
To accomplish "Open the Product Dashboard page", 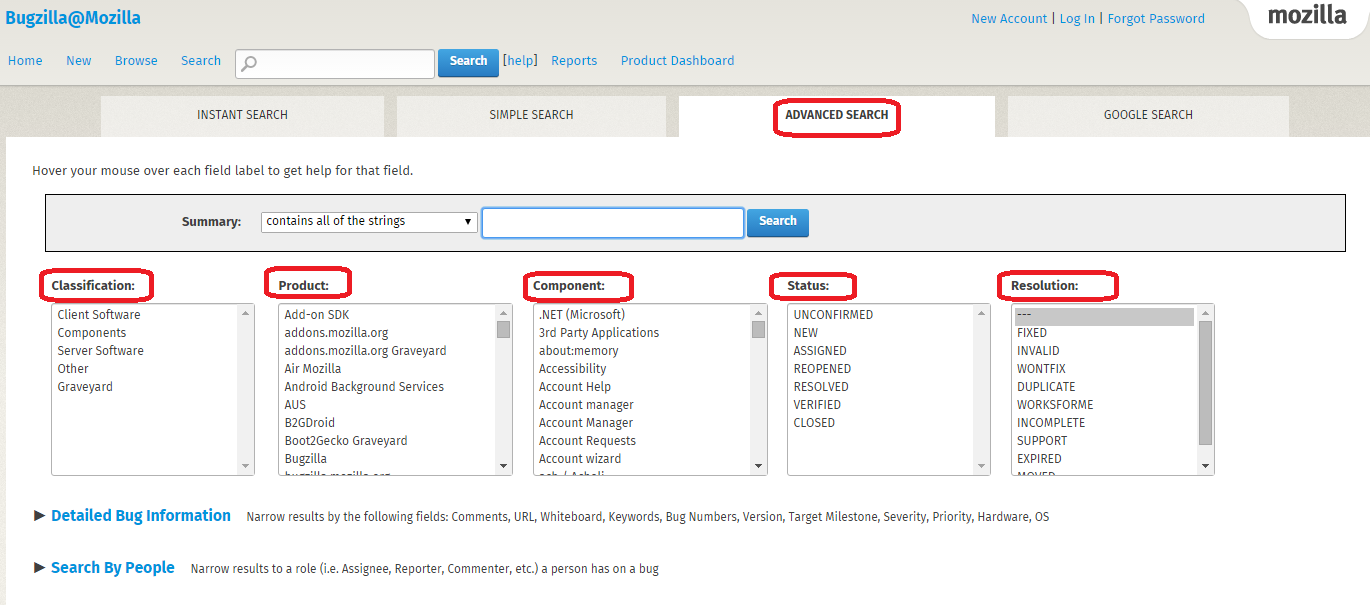I will [676, 60].
